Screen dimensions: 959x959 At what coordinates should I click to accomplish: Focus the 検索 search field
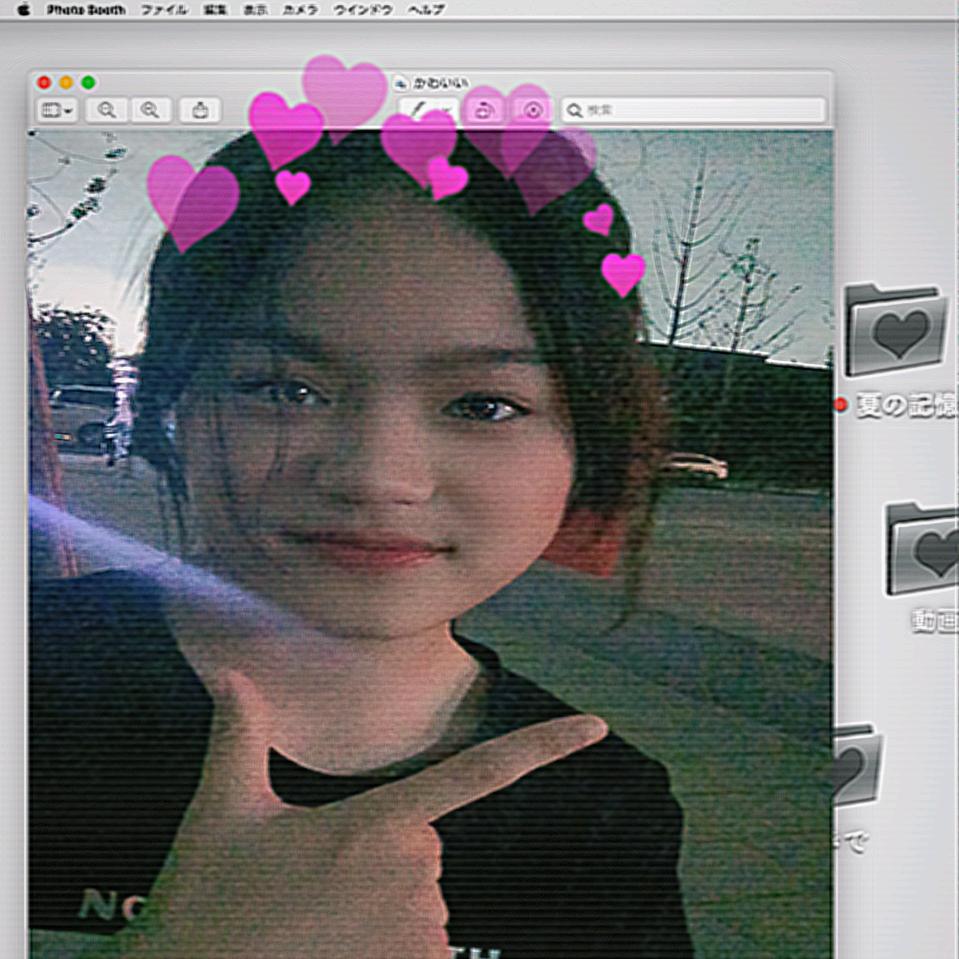point(694,111)
